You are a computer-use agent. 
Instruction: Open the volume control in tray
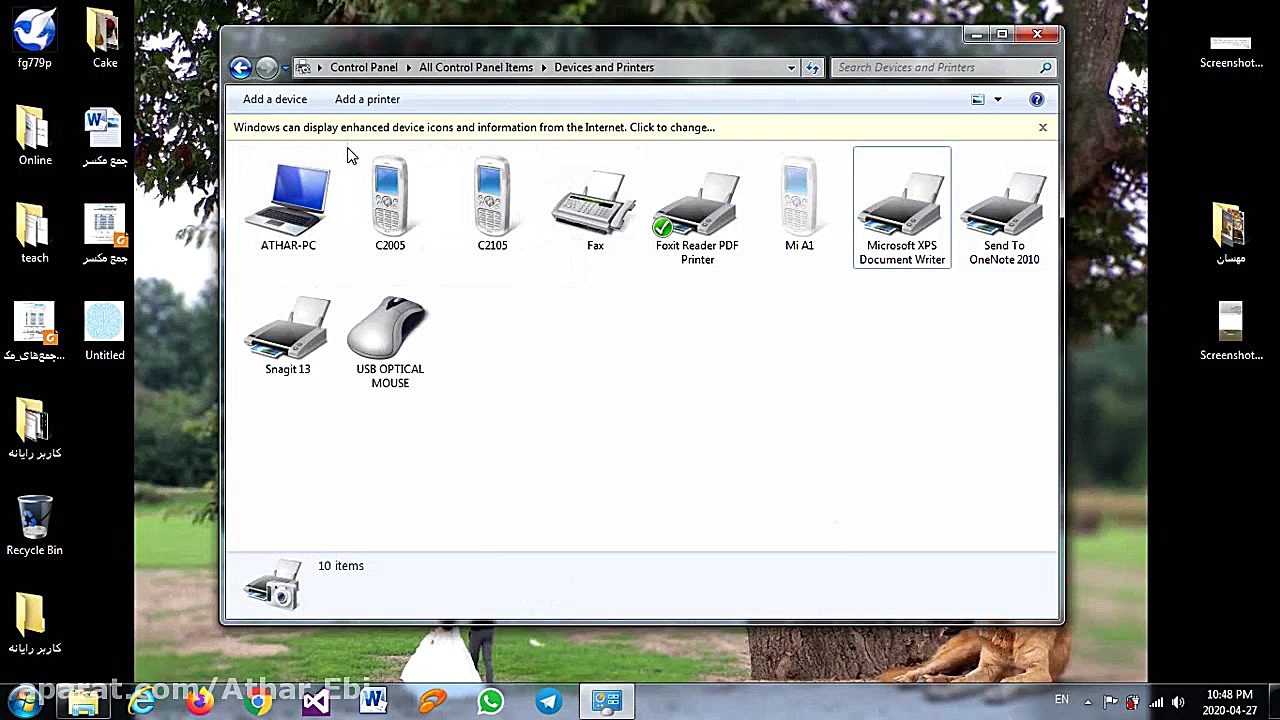(1178, 702)
